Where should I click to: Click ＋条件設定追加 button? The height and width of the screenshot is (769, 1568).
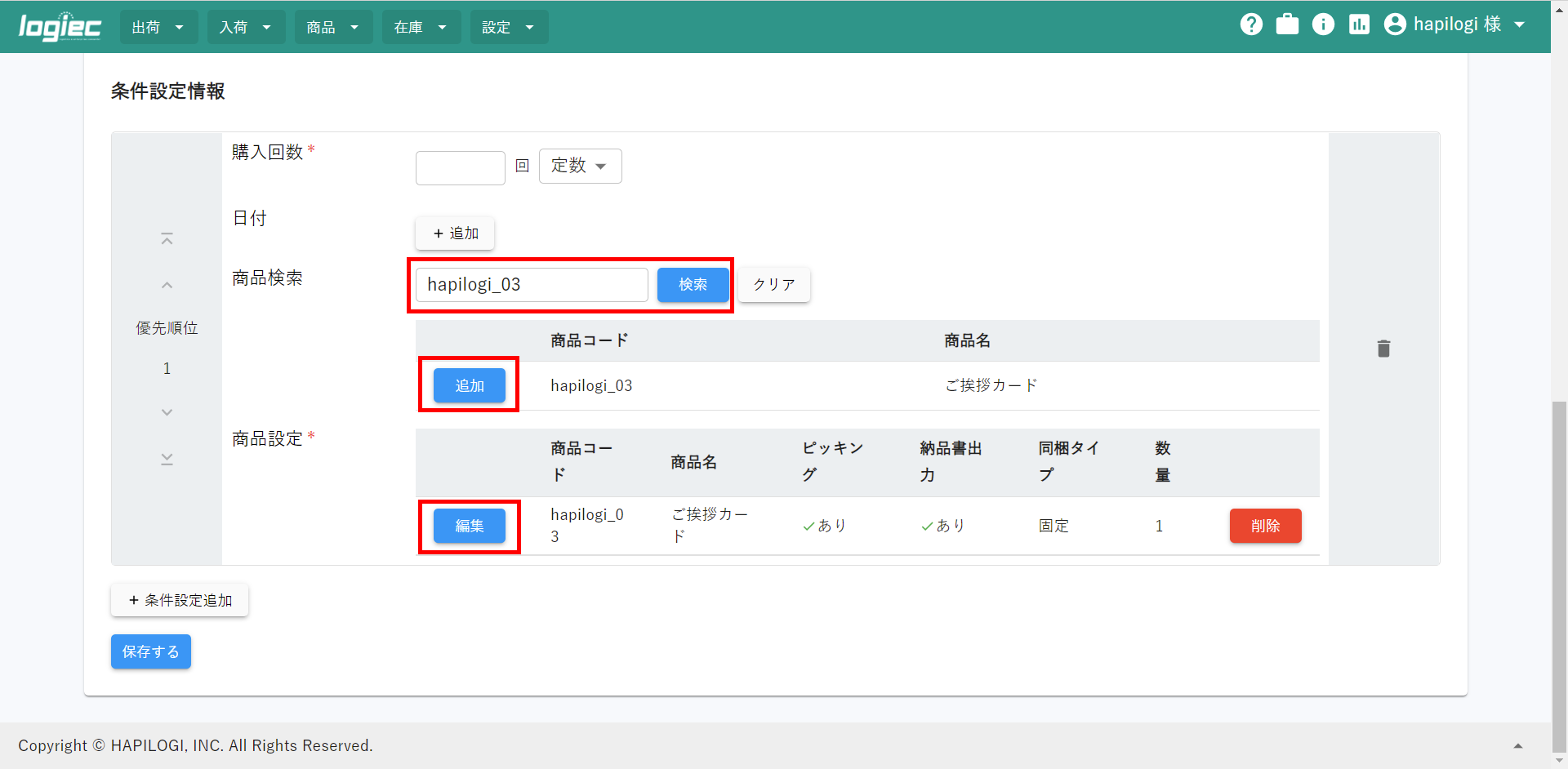pyautogui.click(x=180, y=600)
